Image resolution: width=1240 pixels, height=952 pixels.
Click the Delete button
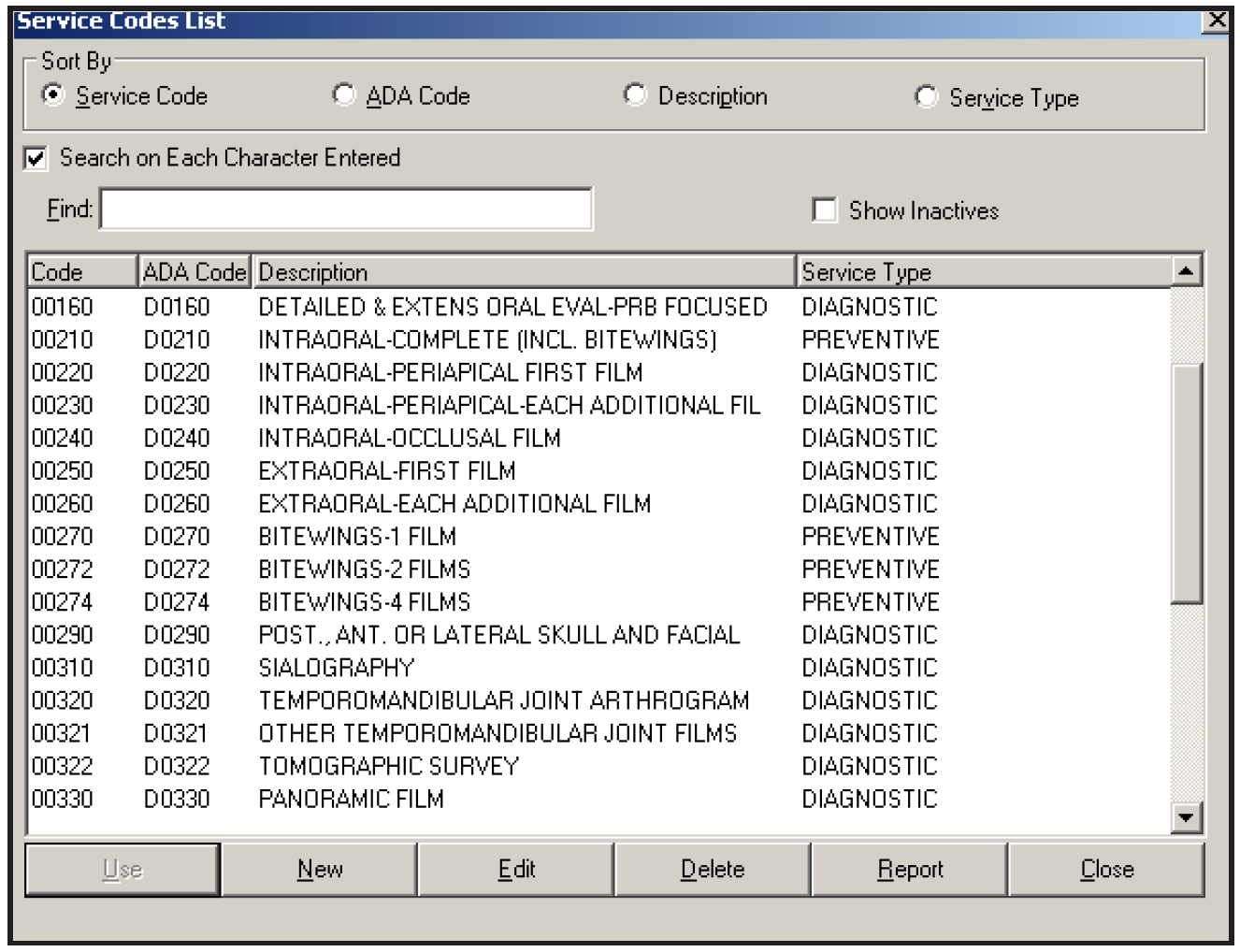tap(712, 870)
